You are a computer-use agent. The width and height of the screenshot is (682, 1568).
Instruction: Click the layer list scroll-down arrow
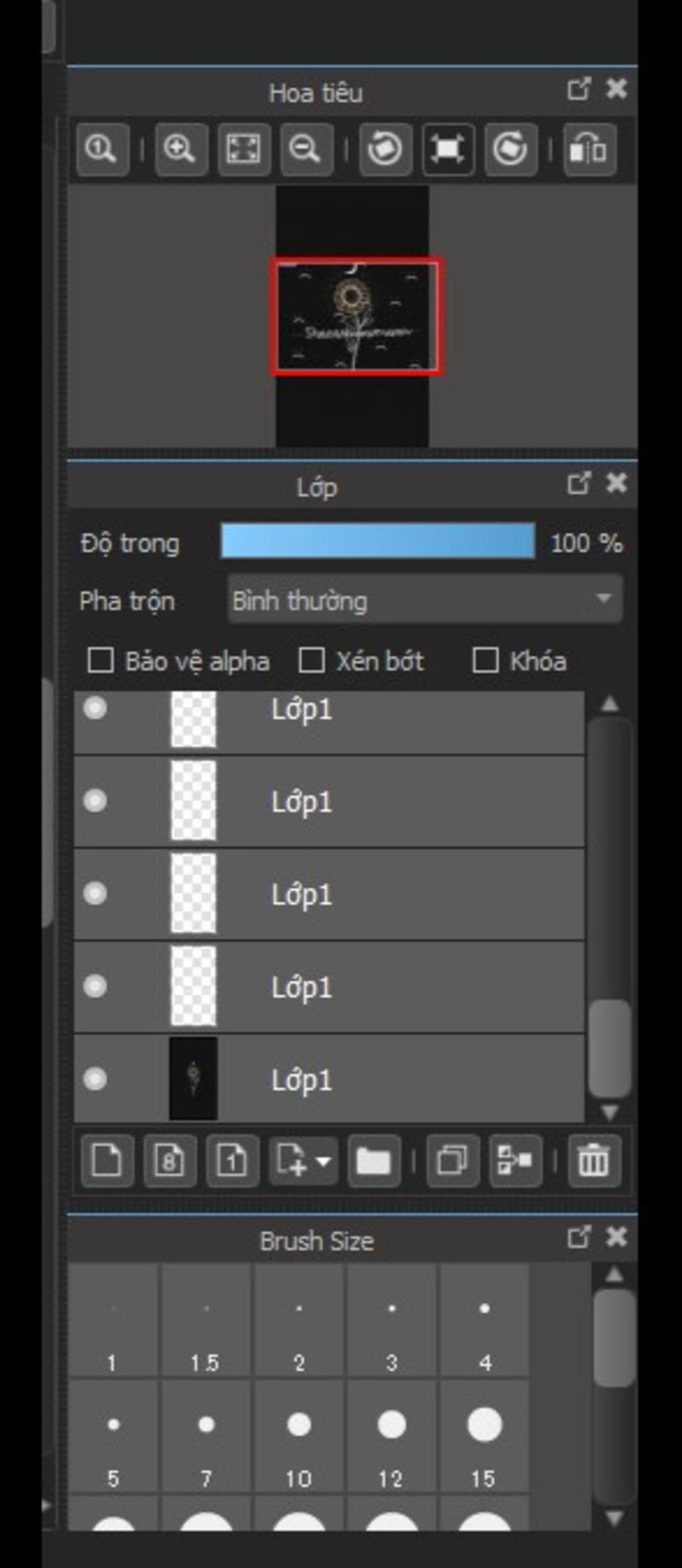click(x=610, y=1112)
